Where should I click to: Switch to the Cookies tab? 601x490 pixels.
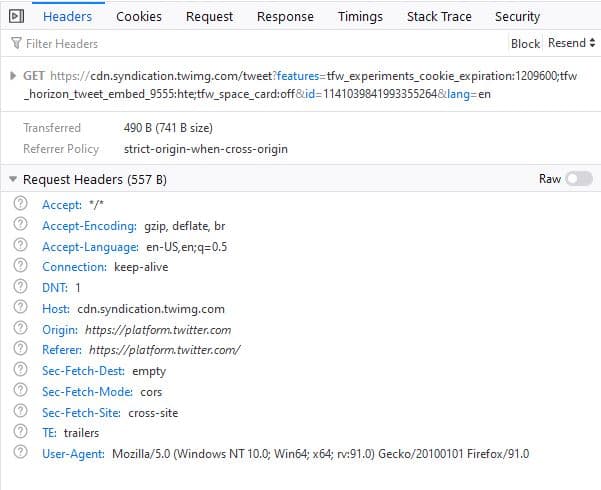(139, 16)
